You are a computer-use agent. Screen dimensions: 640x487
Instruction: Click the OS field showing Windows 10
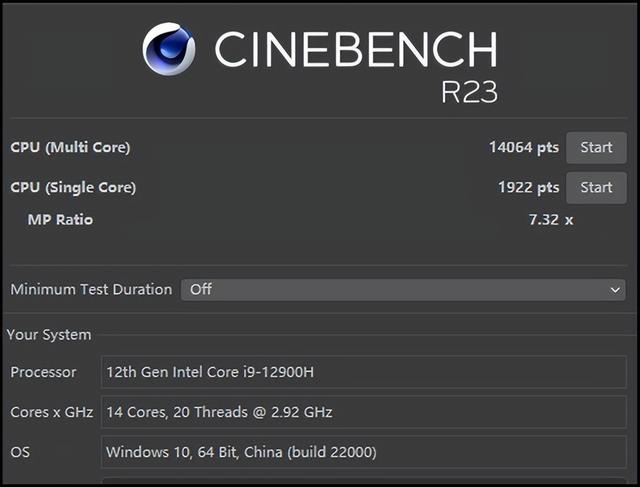tap(363, 451)
